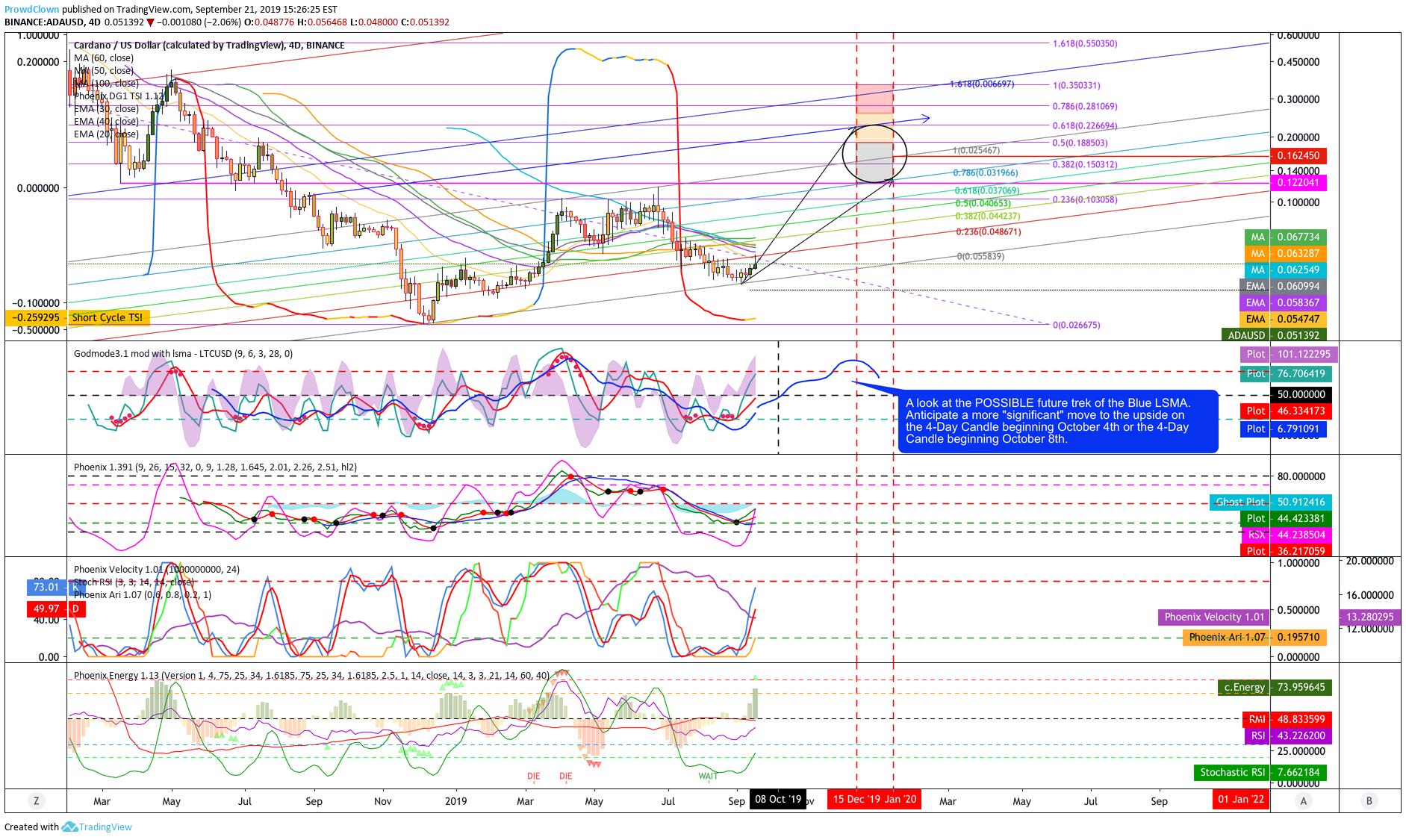Click the 1.618(0.550350) Fibonacci level label

pyautogui.click(x=1085, y=43)
